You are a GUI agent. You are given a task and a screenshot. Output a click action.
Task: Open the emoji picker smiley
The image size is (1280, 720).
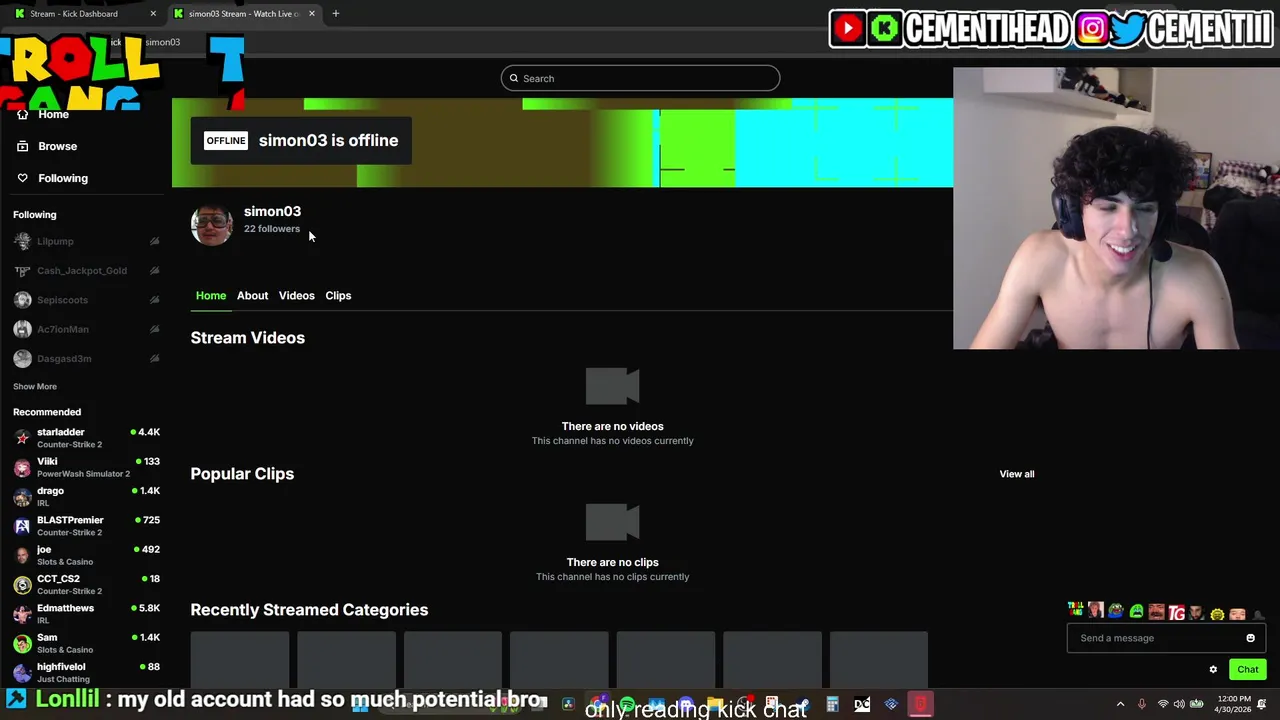pyautogui.click(x=1250, y=638)
